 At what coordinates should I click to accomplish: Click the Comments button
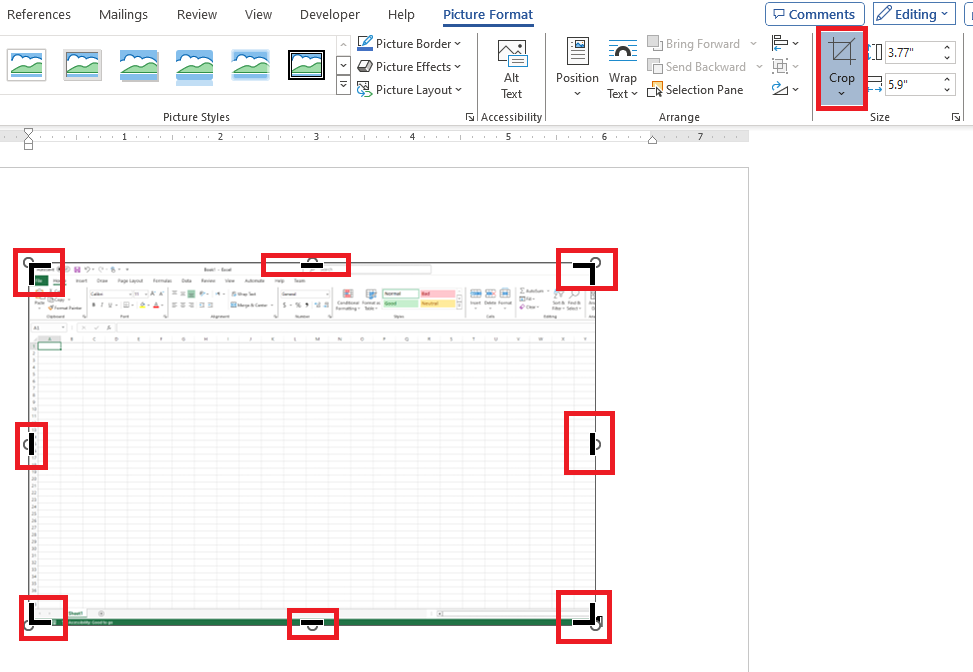pos(815,15)
